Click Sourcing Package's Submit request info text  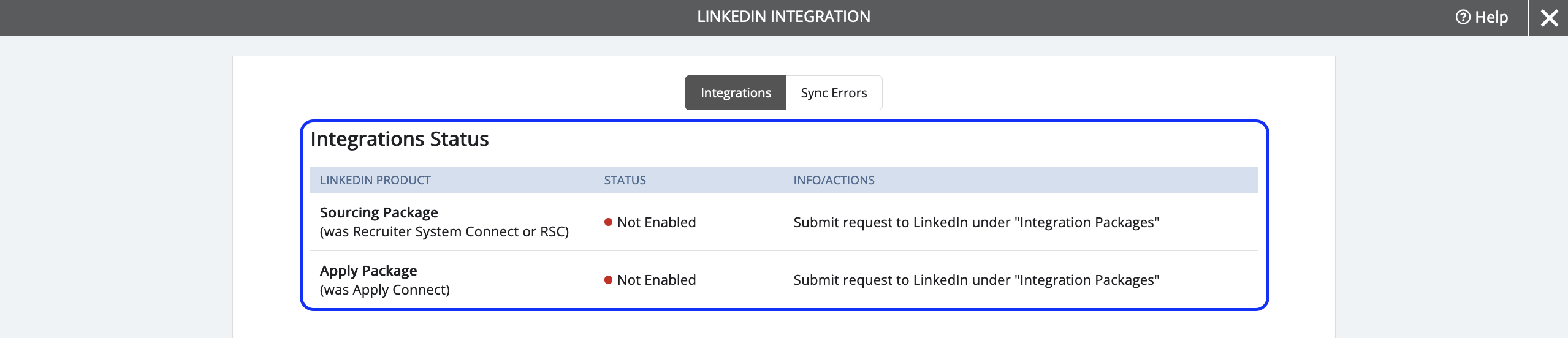click(x=976, y=222)
